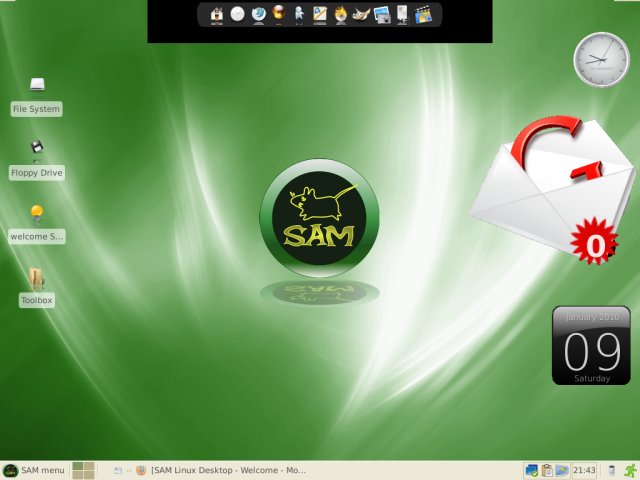640x480 pixels.
Task: Click the network monitor tray icon
Action: (531, 470)
